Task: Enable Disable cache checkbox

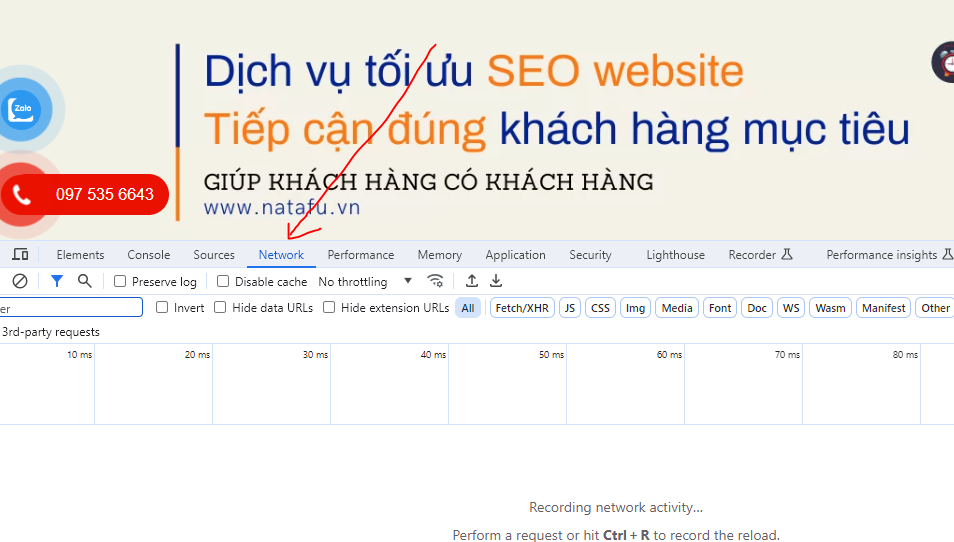Action: click(x=223, y=281)
